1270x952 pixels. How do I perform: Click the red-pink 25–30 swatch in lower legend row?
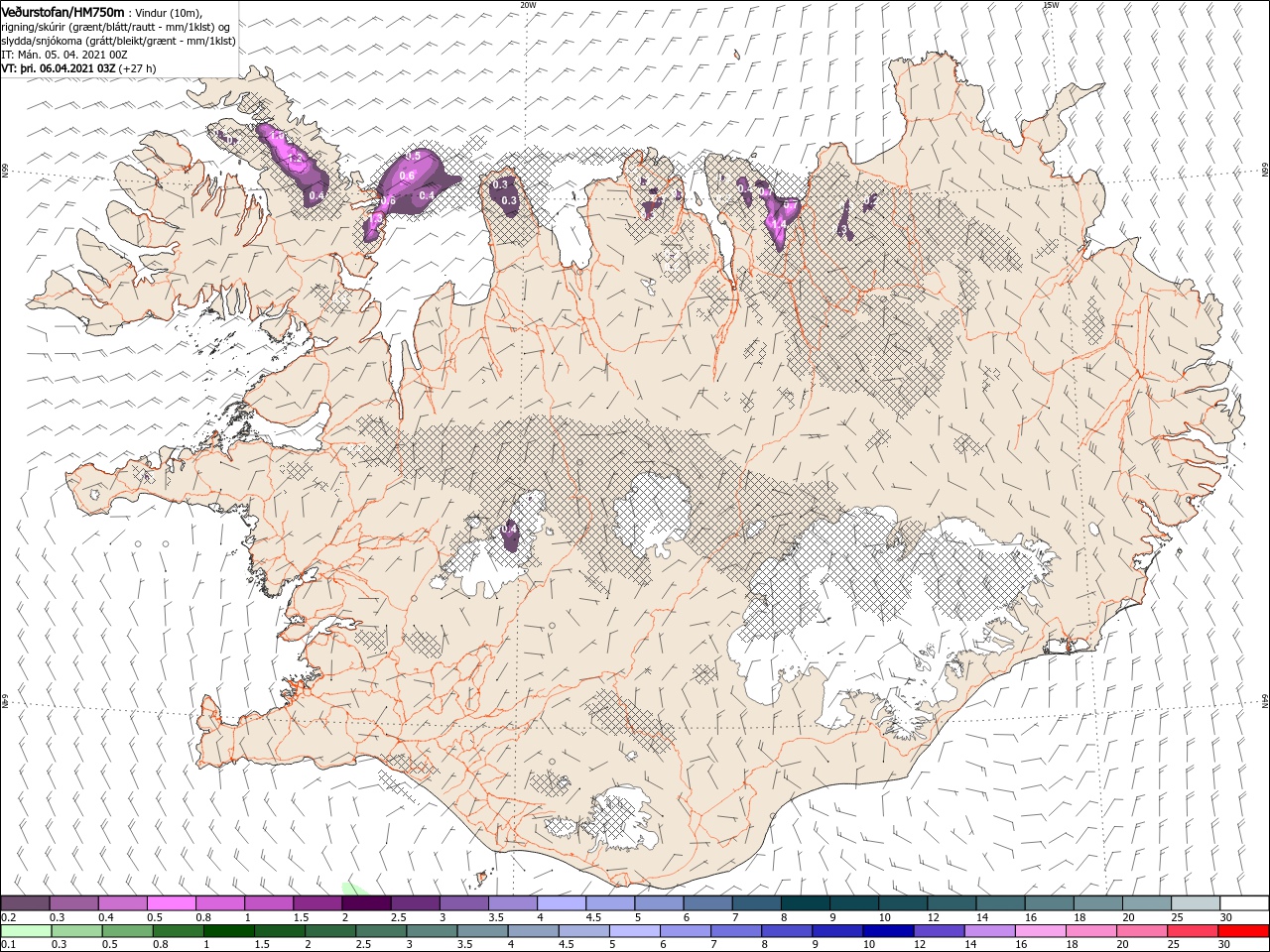click(x=1193, y=931)
